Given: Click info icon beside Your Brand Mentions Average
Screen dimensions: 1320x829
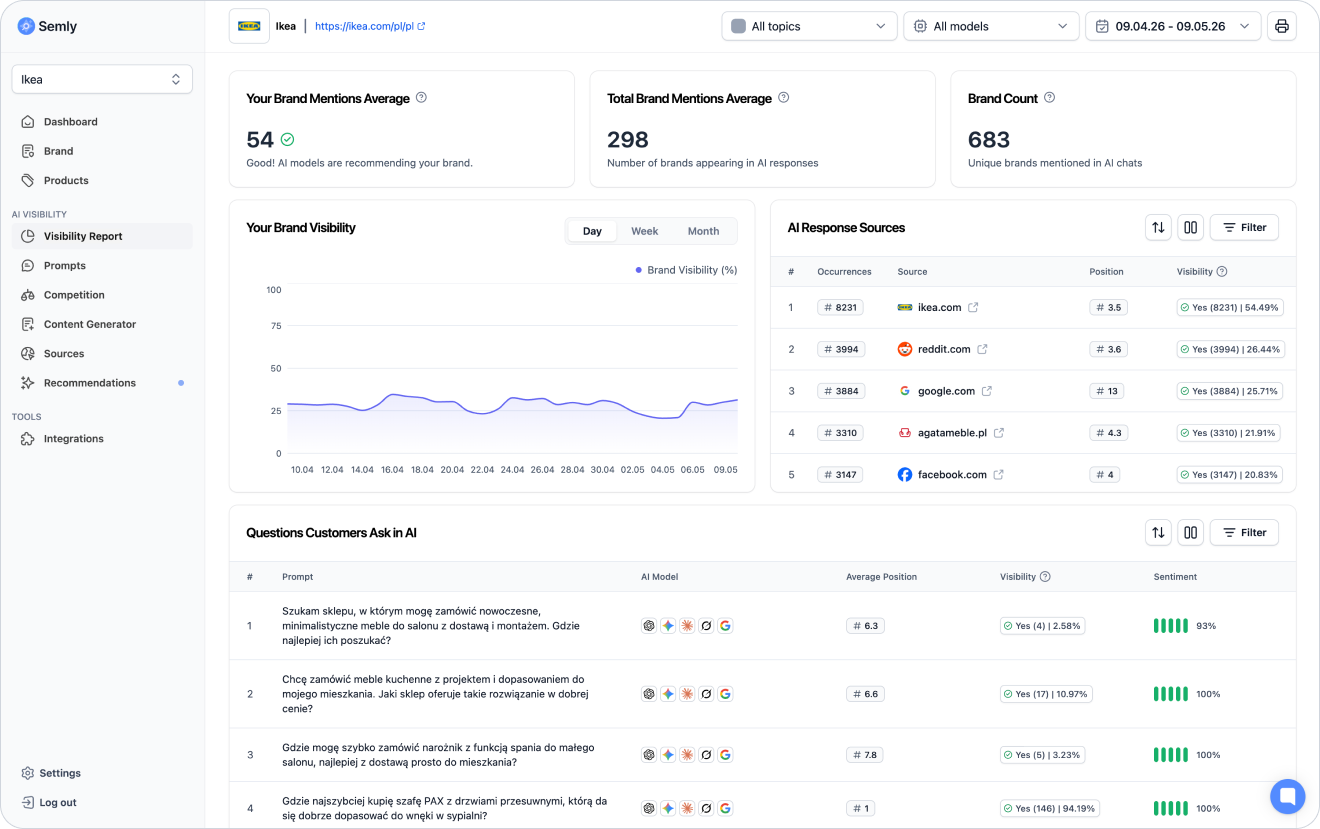Looking at the screenshot, I should pyautogui.click(x=421, y=98).
